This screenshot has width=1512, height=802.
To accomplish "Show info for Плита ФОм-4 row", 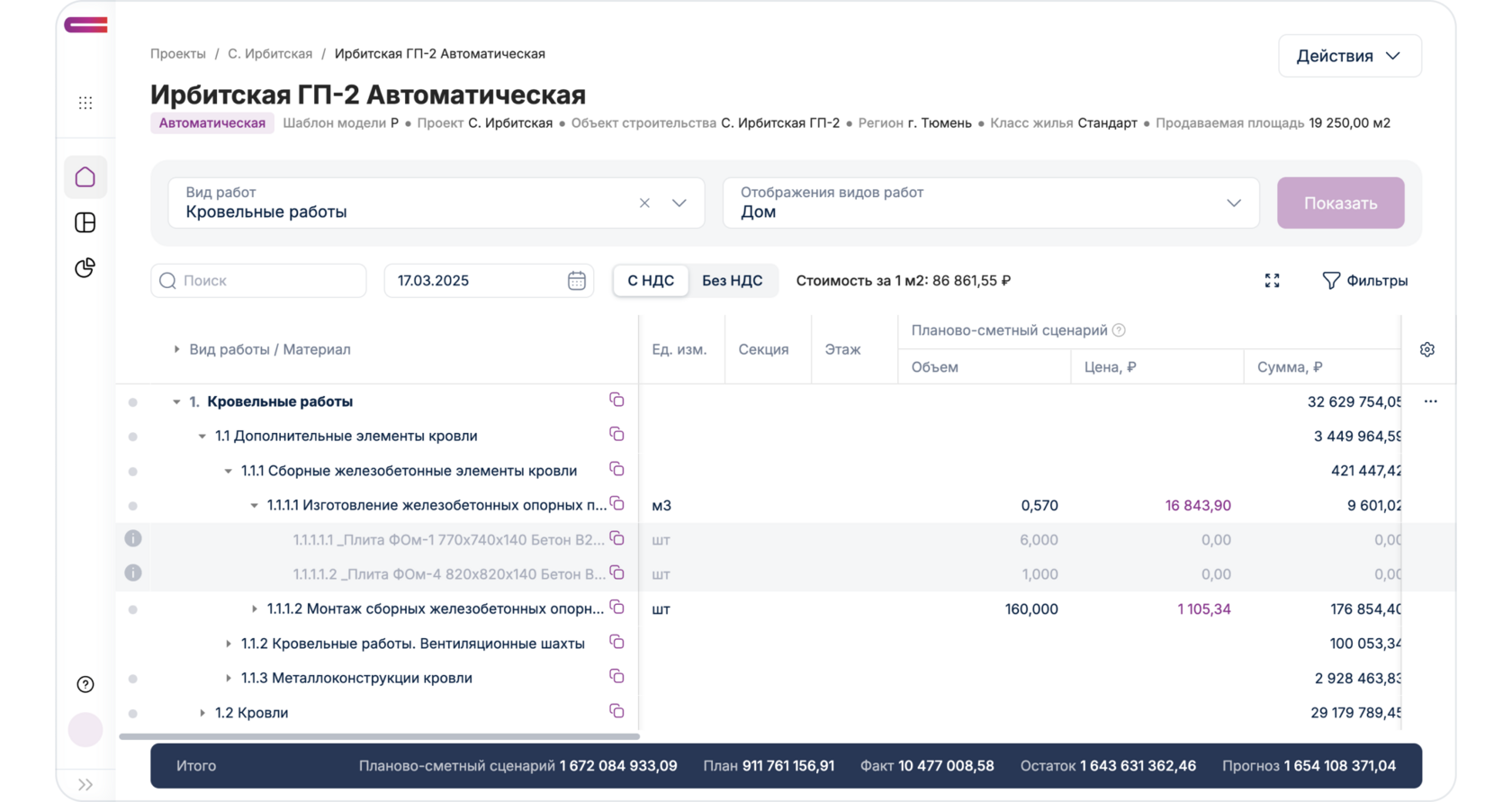I will [133, 572].
